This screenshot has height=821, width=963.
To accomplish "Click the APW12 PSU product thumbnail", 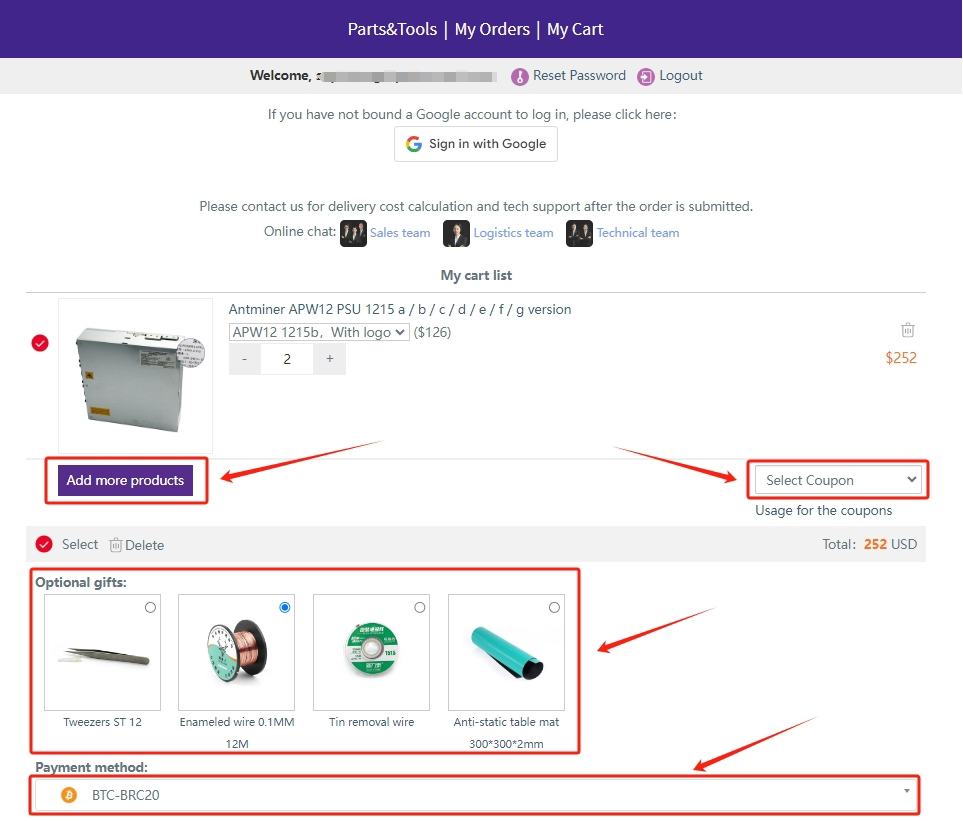I will click(x=135, y=375).
